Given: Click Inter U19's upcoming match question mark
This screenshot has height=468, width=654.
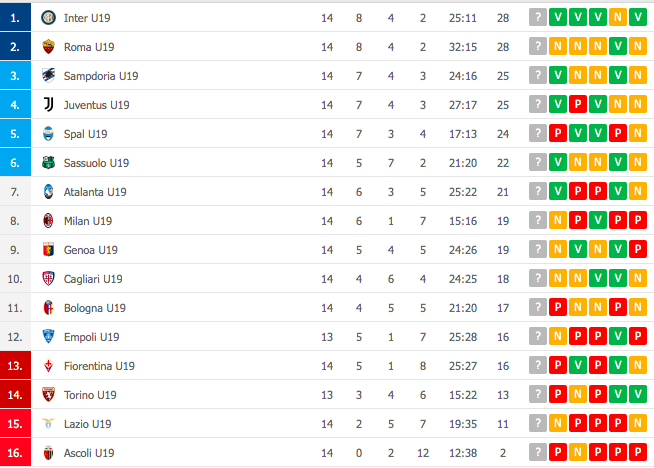Looking at the screenshot, I should [x=538, y=18].
